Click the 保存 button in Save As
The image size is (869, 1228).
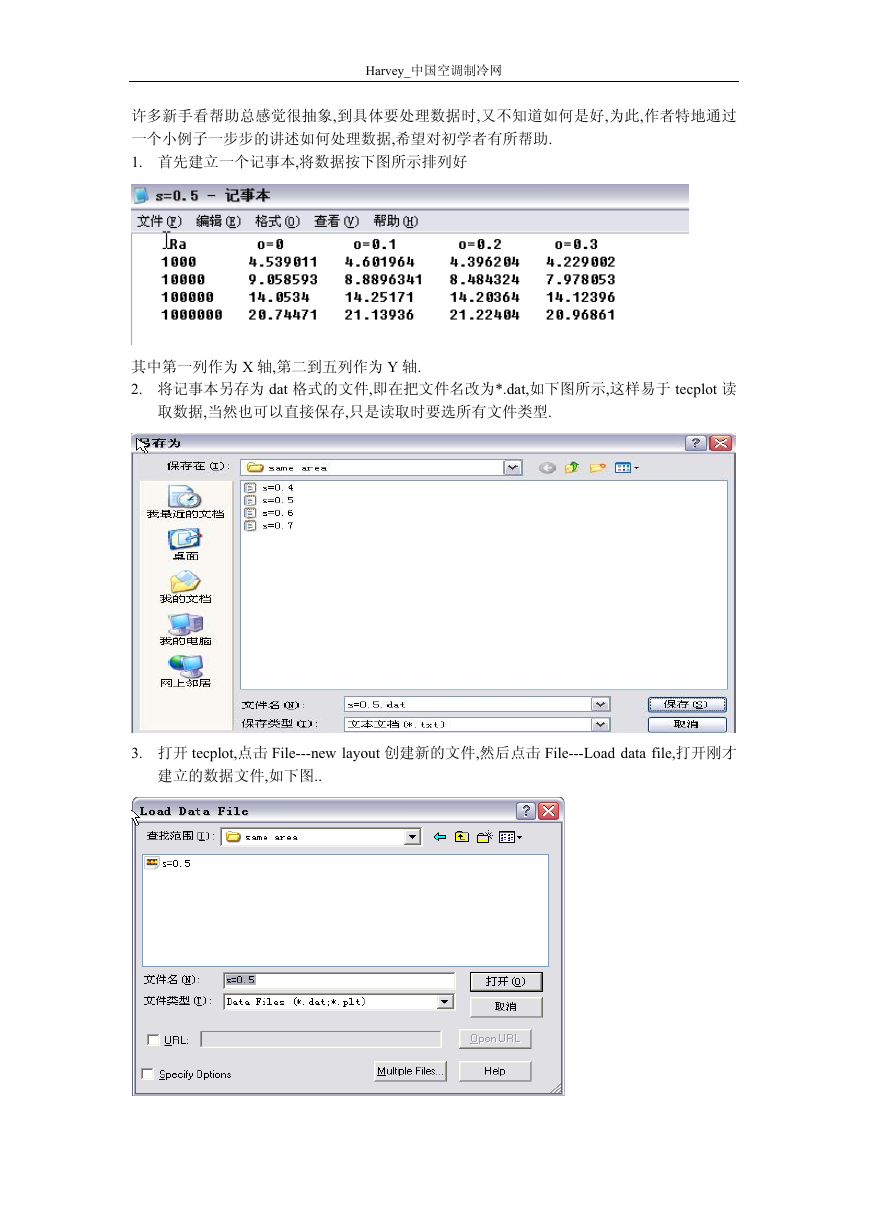(687, 705)
